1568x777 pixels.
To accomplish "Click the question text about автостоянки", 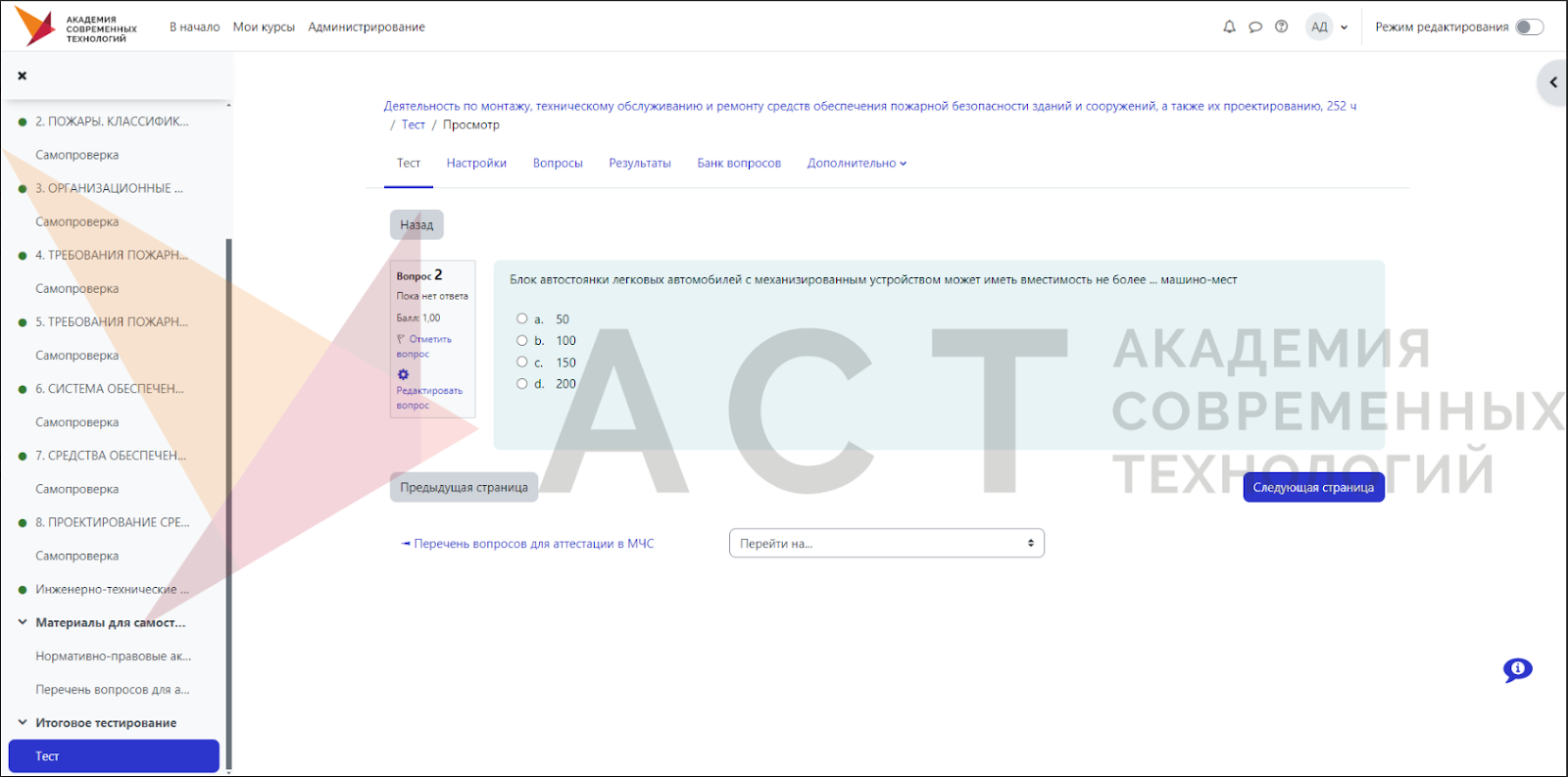I will click(873, 280).
